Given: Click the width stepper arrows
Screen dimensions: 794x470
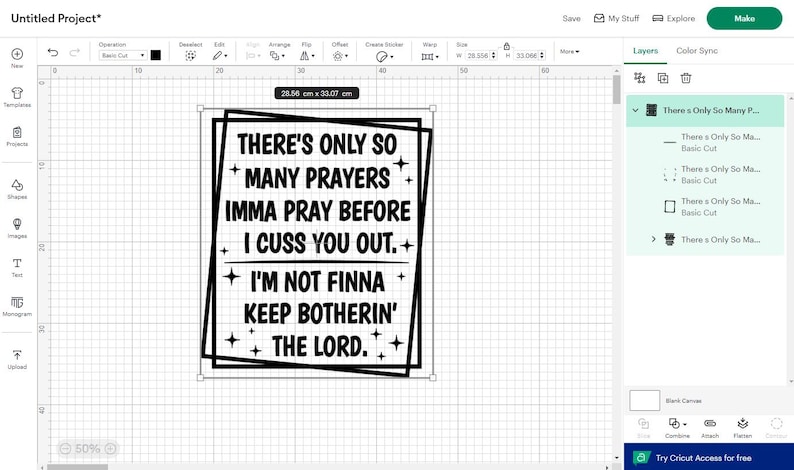Looking at the screenshot, I should click(x=494, y=56).
